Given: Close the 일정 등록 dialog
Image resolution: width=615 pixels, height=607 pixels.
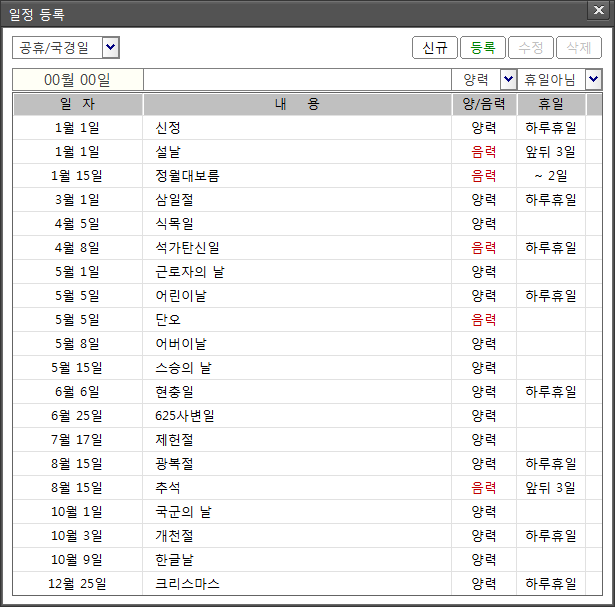Looking at the screenshot, I should coord(599,10).
